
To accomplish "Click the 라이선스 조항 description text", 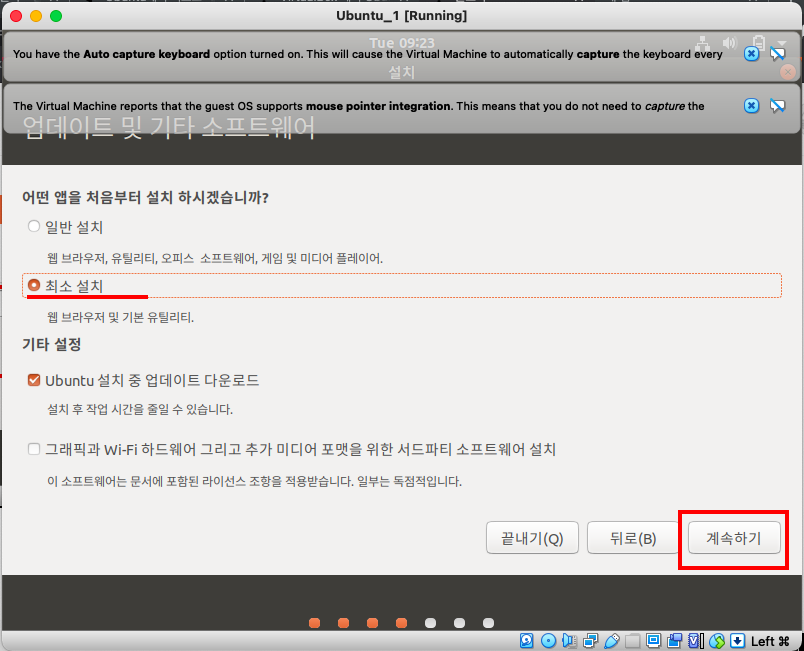I will (x=254, y=481).
